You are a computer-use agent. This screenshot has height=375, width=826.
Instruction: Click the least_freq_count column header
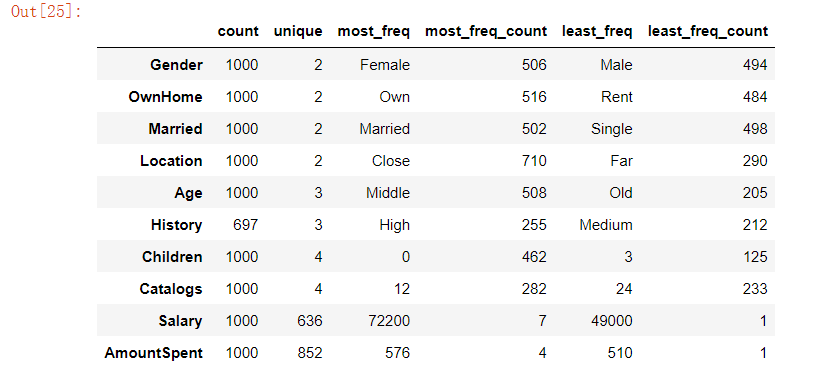pyautogui.click(x=708, y=32)
